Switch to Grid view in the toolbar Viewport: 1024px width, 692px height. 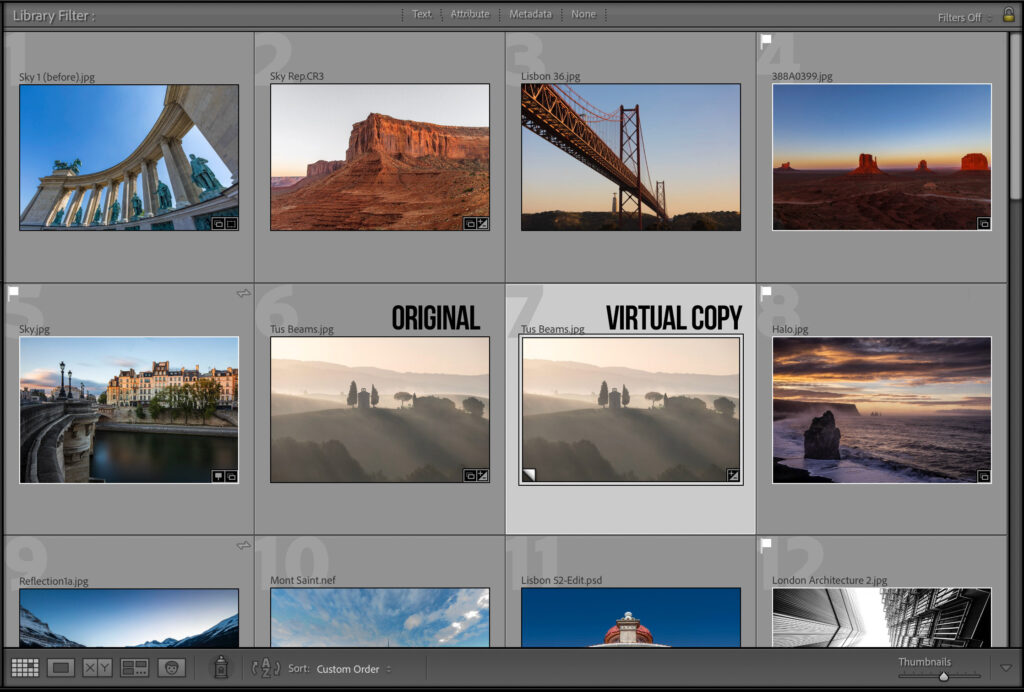[25, 667]
